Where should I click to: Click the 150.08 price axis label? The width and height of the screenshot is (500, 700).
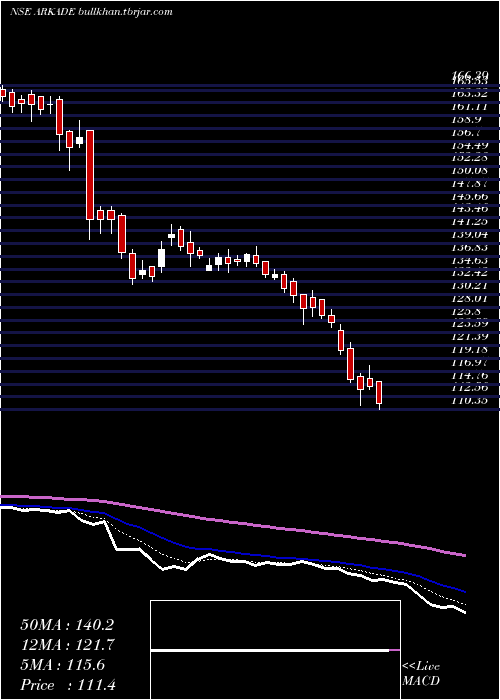472,171
